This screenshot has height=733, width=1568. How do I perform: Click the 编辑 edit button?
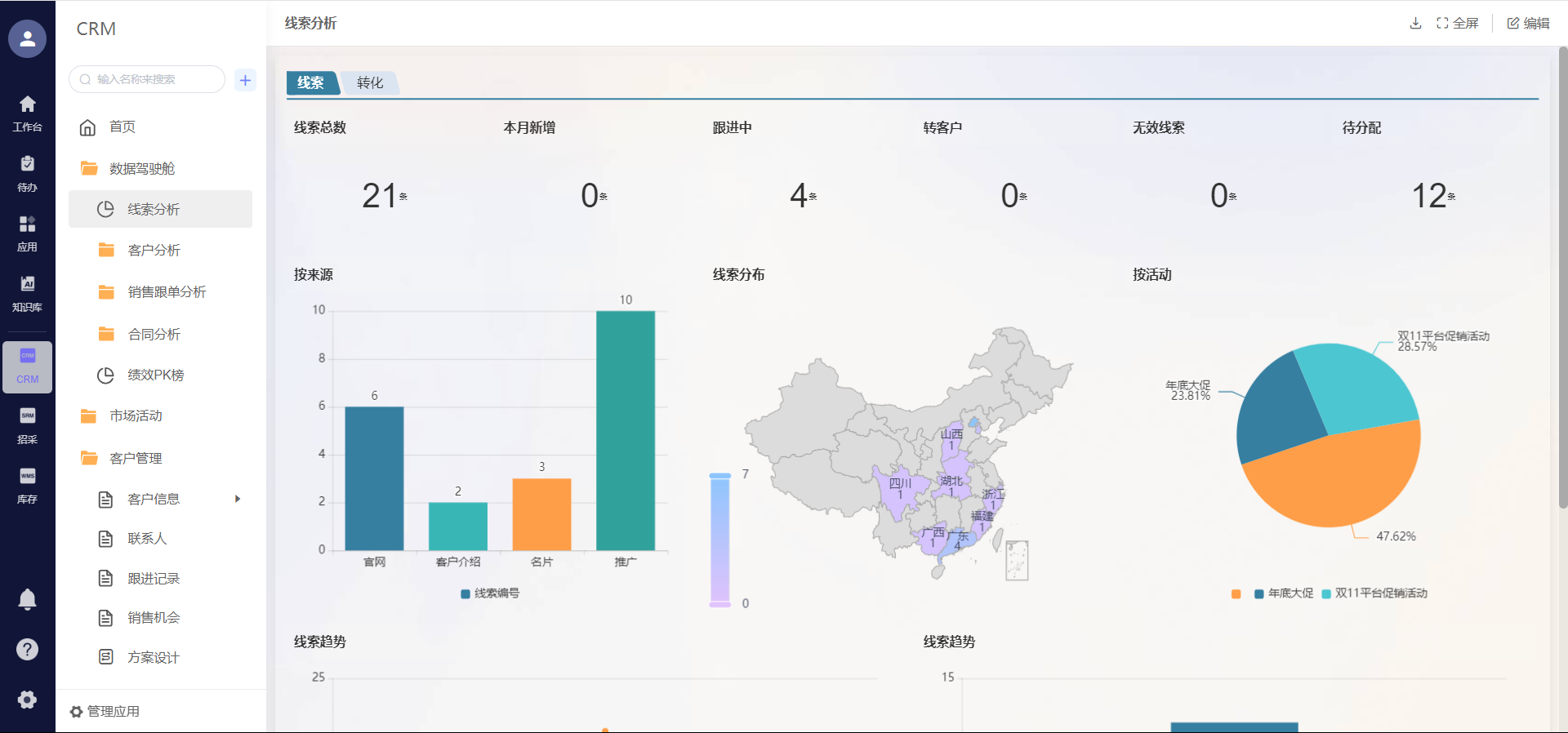[x=1528, y=23]
